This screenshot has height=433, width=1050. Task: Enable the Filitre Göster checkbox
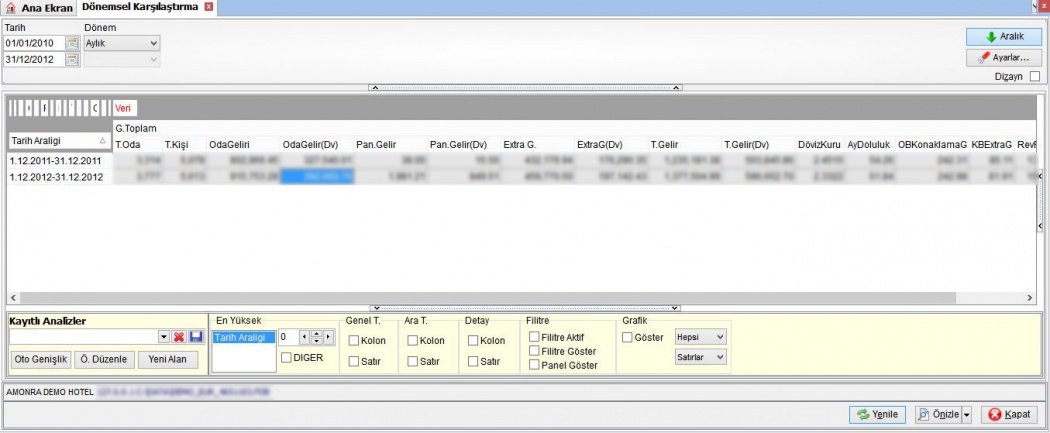tap(534, 351)
